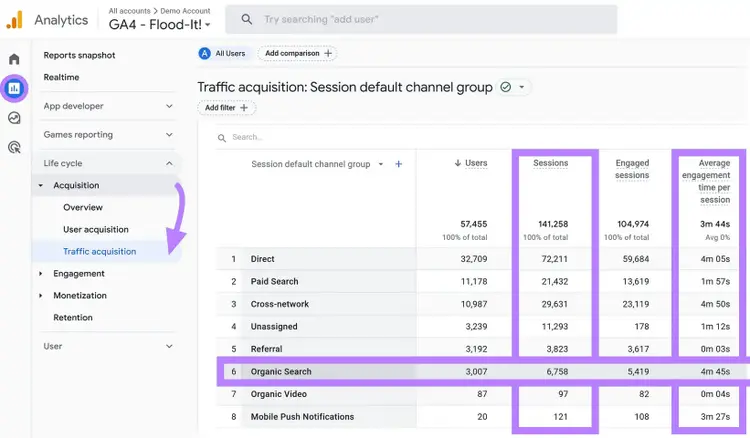This screenshot has width=750, height=438.
Task: Click Cross-network engaged sessions 23,119
Action: tap(636, 304)
